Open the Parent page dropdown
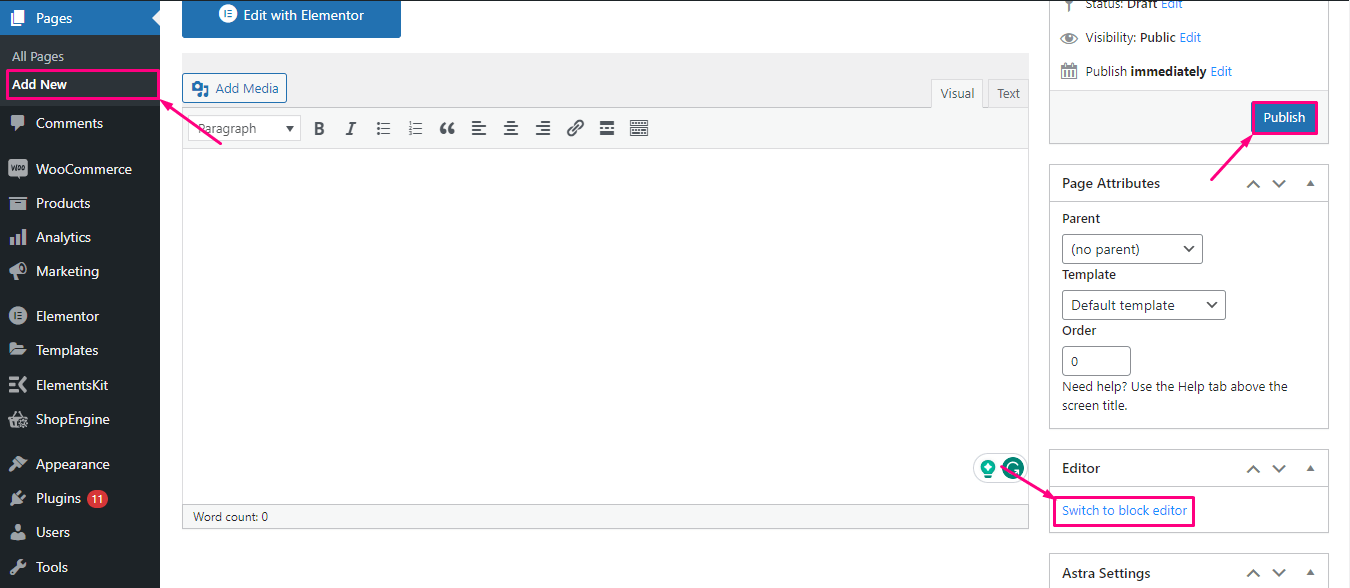 point(1131,248)
